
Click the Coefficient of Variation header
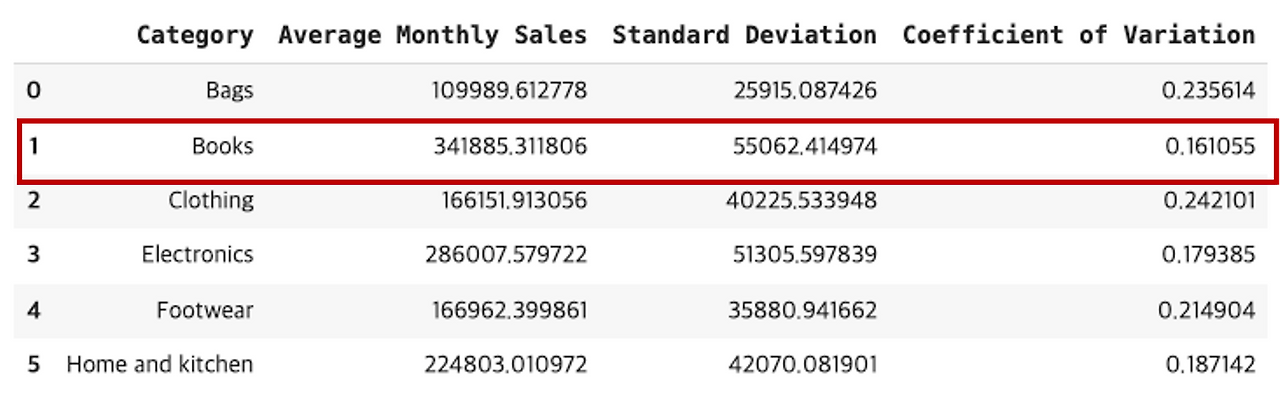pos(1078,35)
